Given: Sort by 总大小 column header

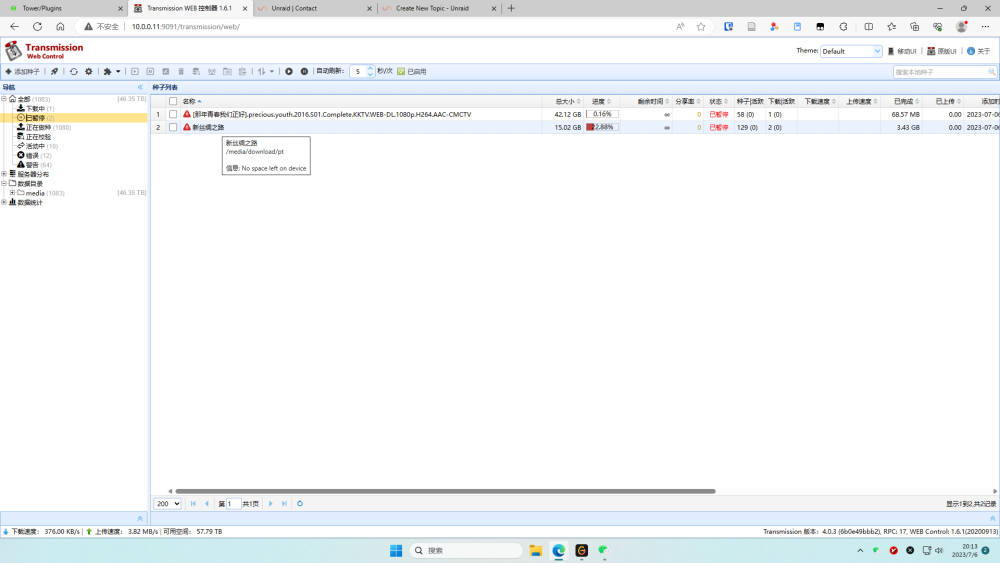Looking at the screenshot, I should (564, 101).
